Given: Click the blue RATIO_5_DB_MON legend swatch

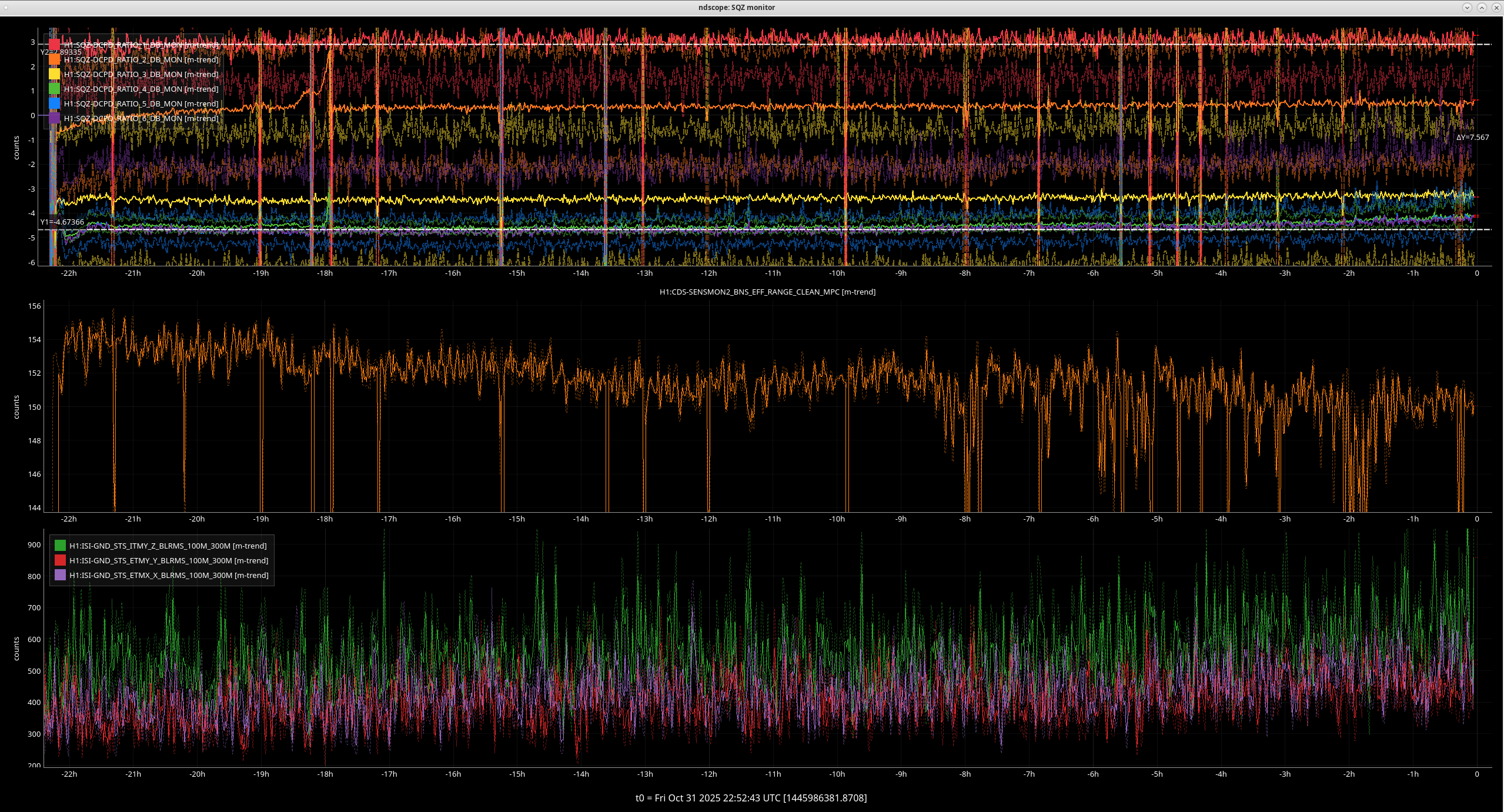Looking at the screenshot, I should 54,103.
